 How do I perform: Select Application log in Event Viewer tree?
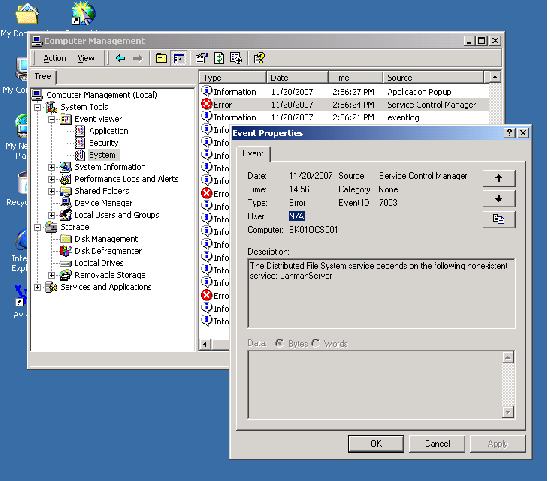click(x=109, y=131)
